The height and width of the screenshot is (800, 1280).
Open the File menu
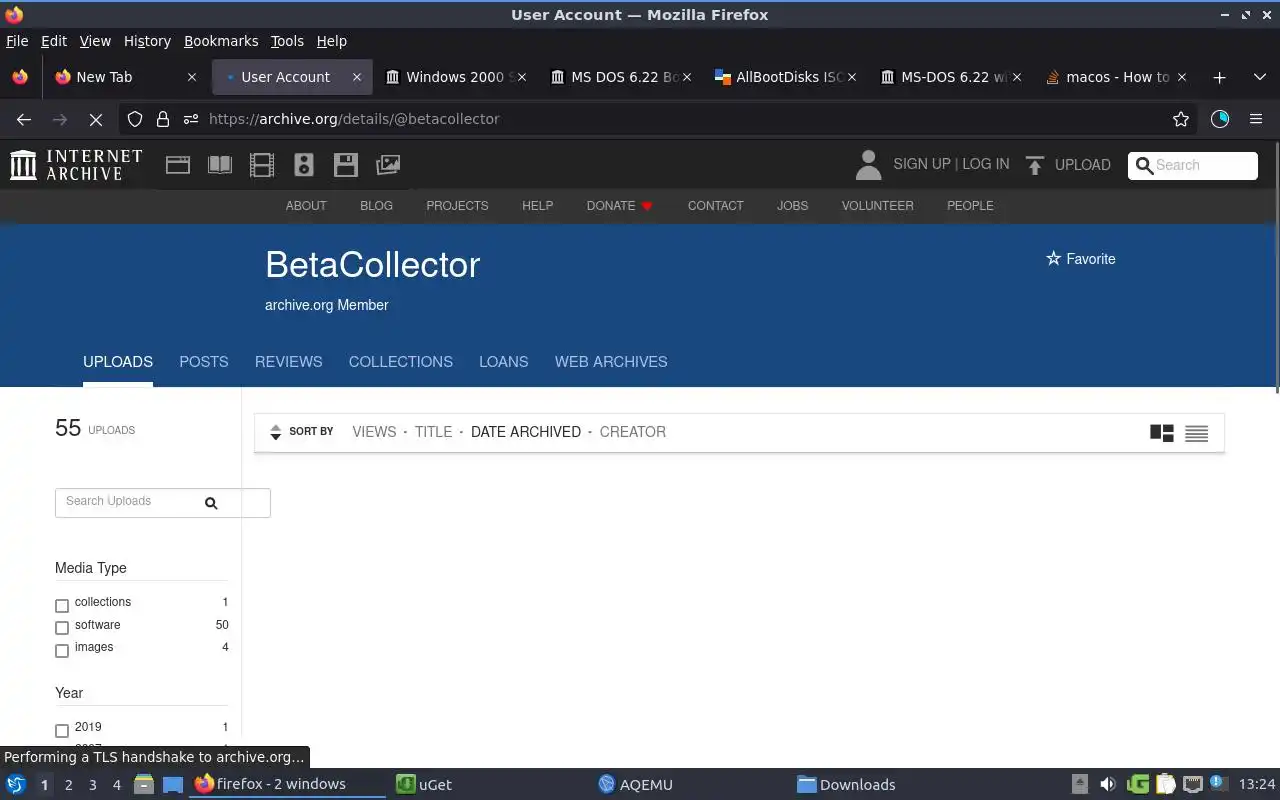17,41
